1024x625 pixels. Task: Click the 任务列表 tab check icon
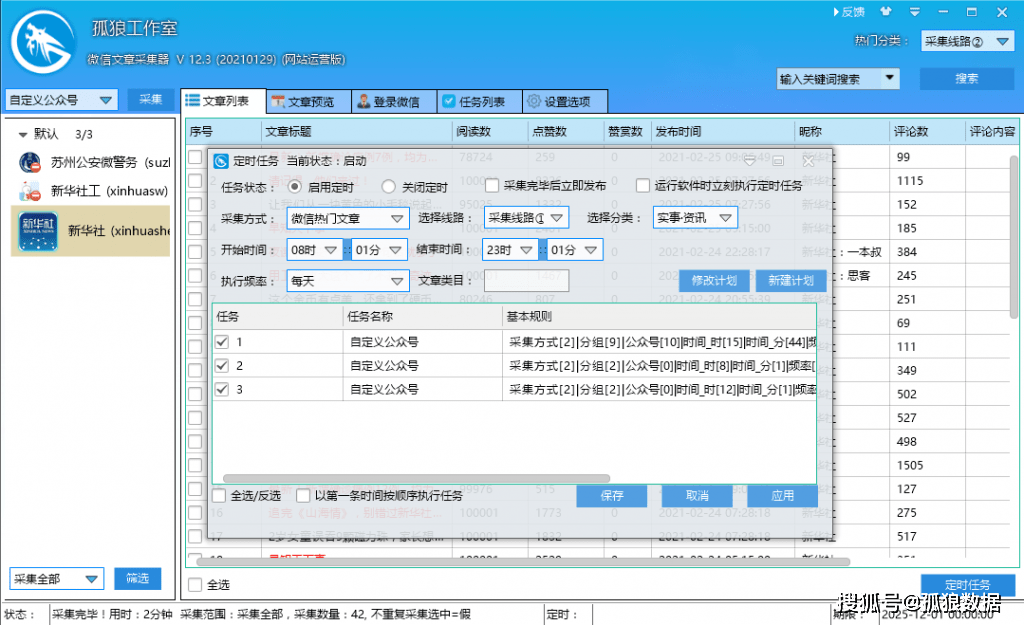[449, 101]
